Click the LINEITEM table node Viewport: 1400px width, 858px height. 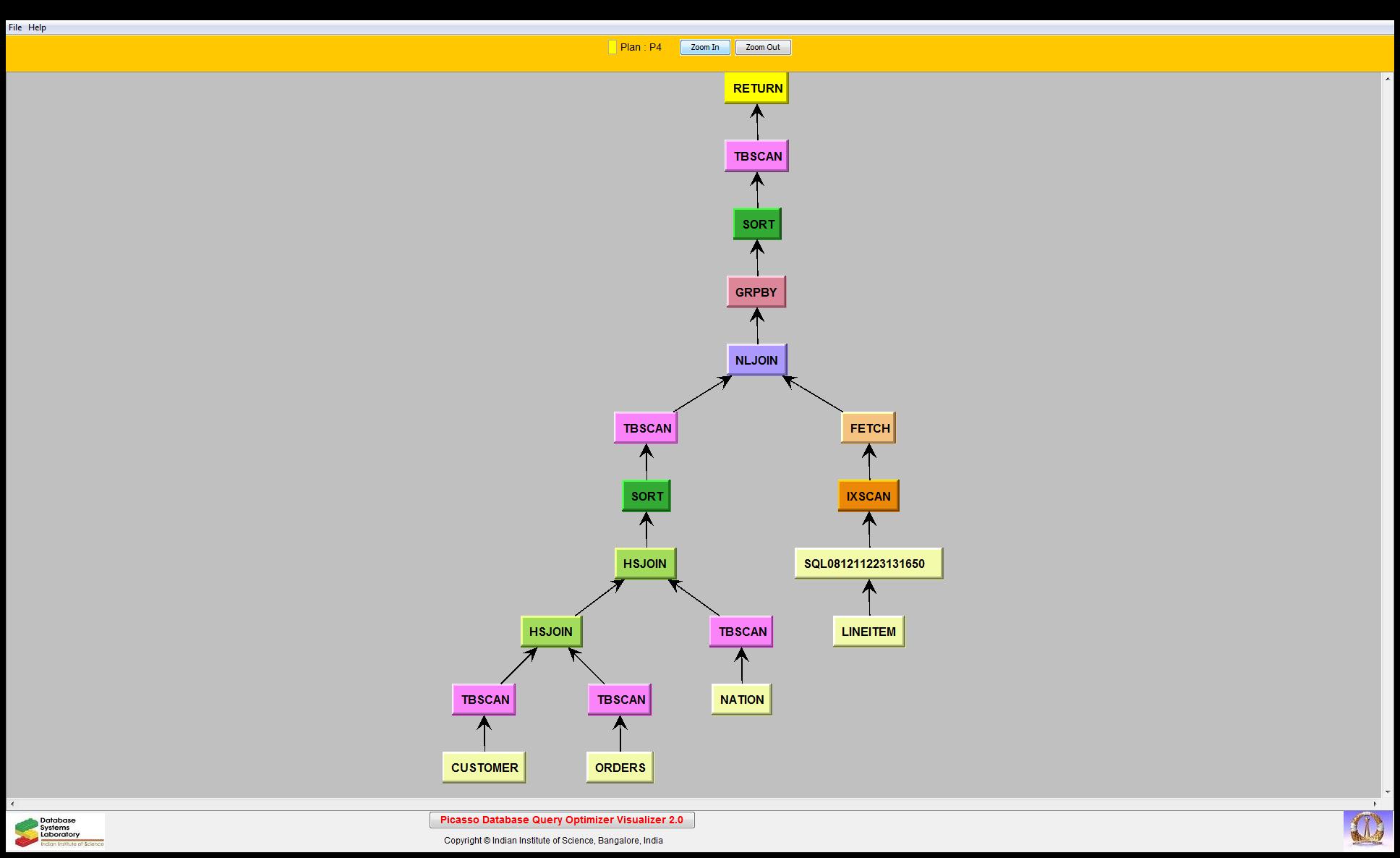tap(868, 632)
